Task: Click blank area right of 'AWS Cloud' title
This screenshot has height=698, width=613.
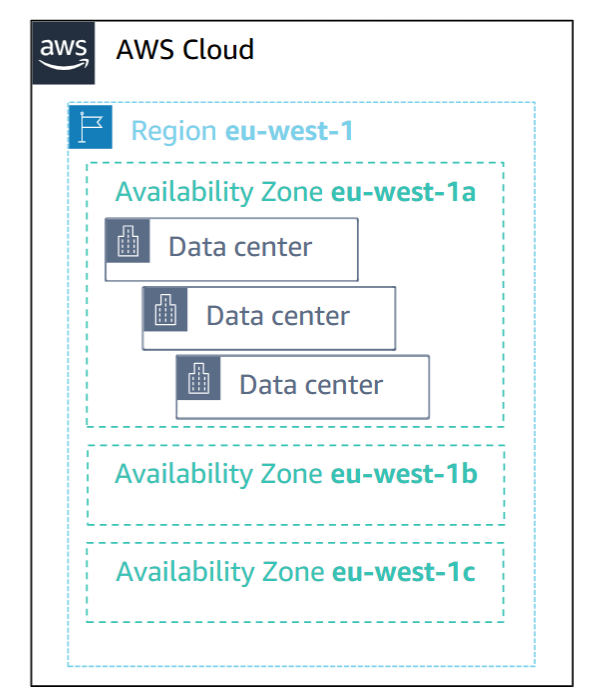Action: [x=420, y=50]
